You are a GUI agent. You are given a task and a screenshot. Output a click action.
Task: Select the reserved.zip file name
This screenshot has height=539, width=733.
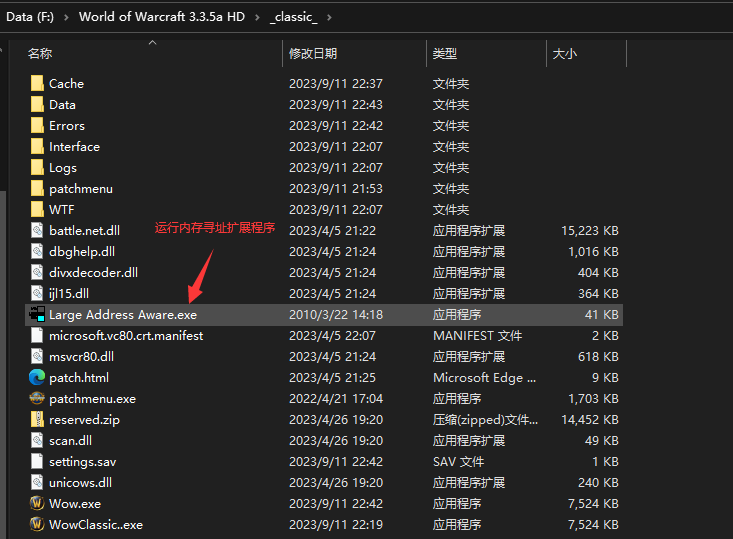[x=85, y=419]
